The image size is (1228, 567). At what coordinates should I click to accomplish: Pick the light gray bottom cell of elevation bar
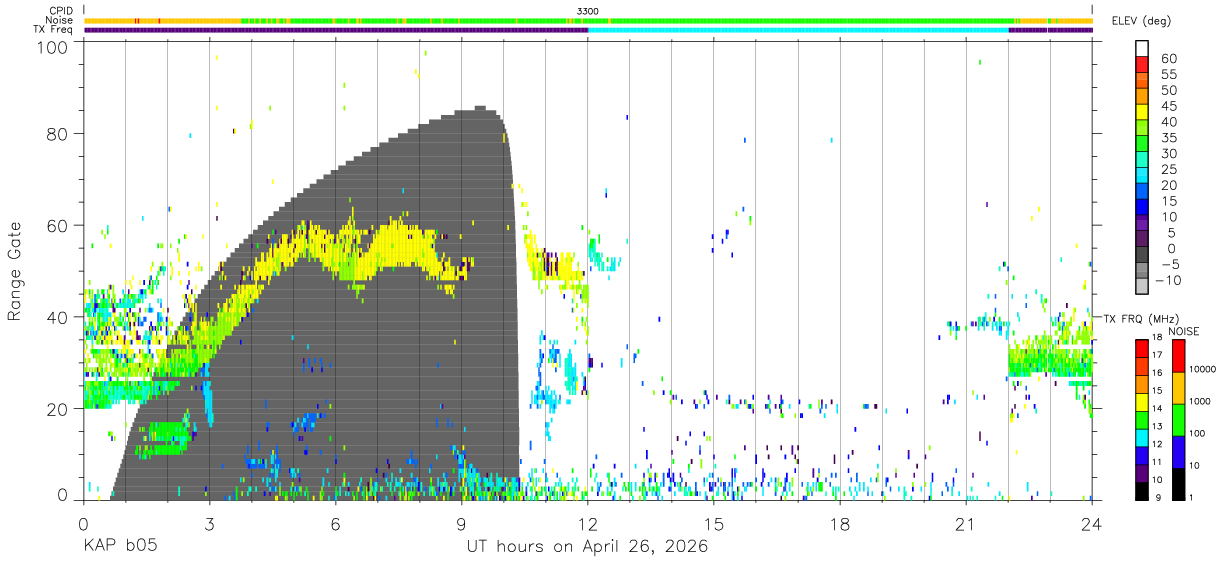click(x=1142, y=287)
